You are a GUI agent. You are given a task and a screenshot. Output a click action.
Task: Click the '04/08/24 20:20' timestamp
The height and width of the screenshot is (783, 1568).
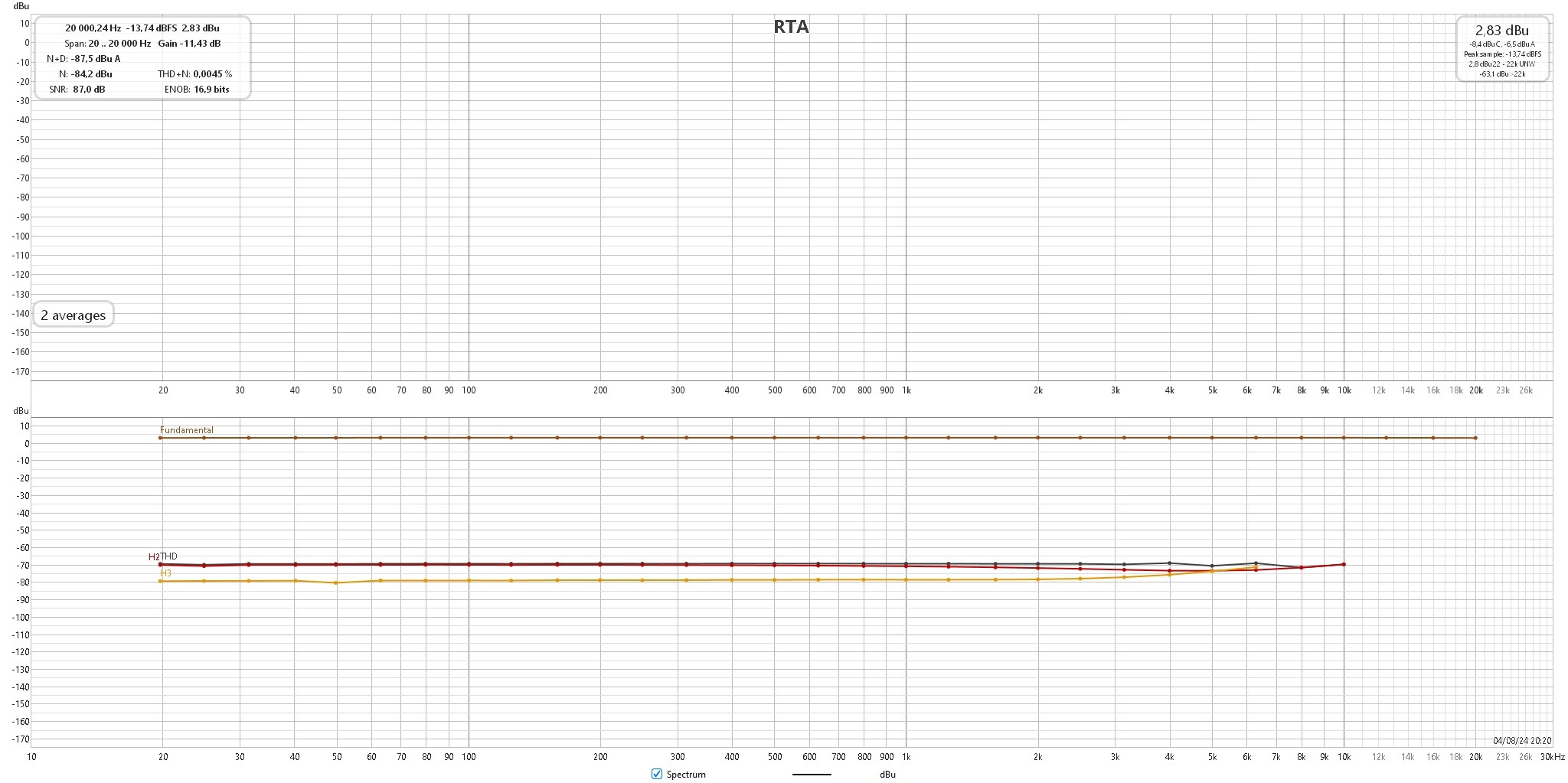click(1522, 741)
